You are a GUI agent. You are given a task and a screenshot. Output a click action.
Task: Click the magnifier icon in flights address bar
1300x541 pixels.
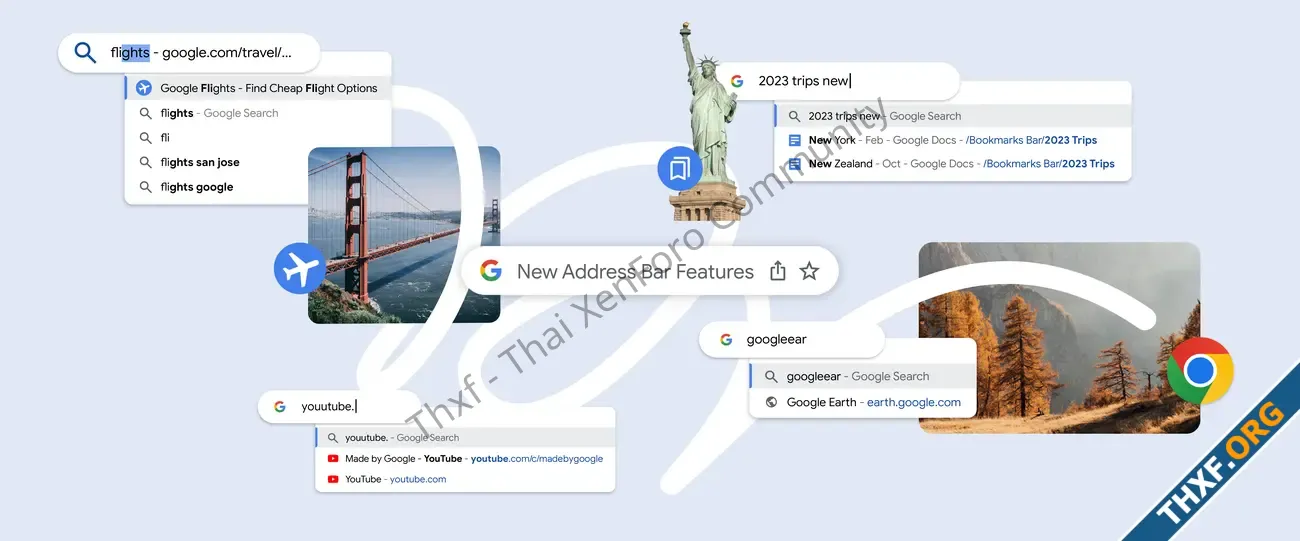pos(86,53)
